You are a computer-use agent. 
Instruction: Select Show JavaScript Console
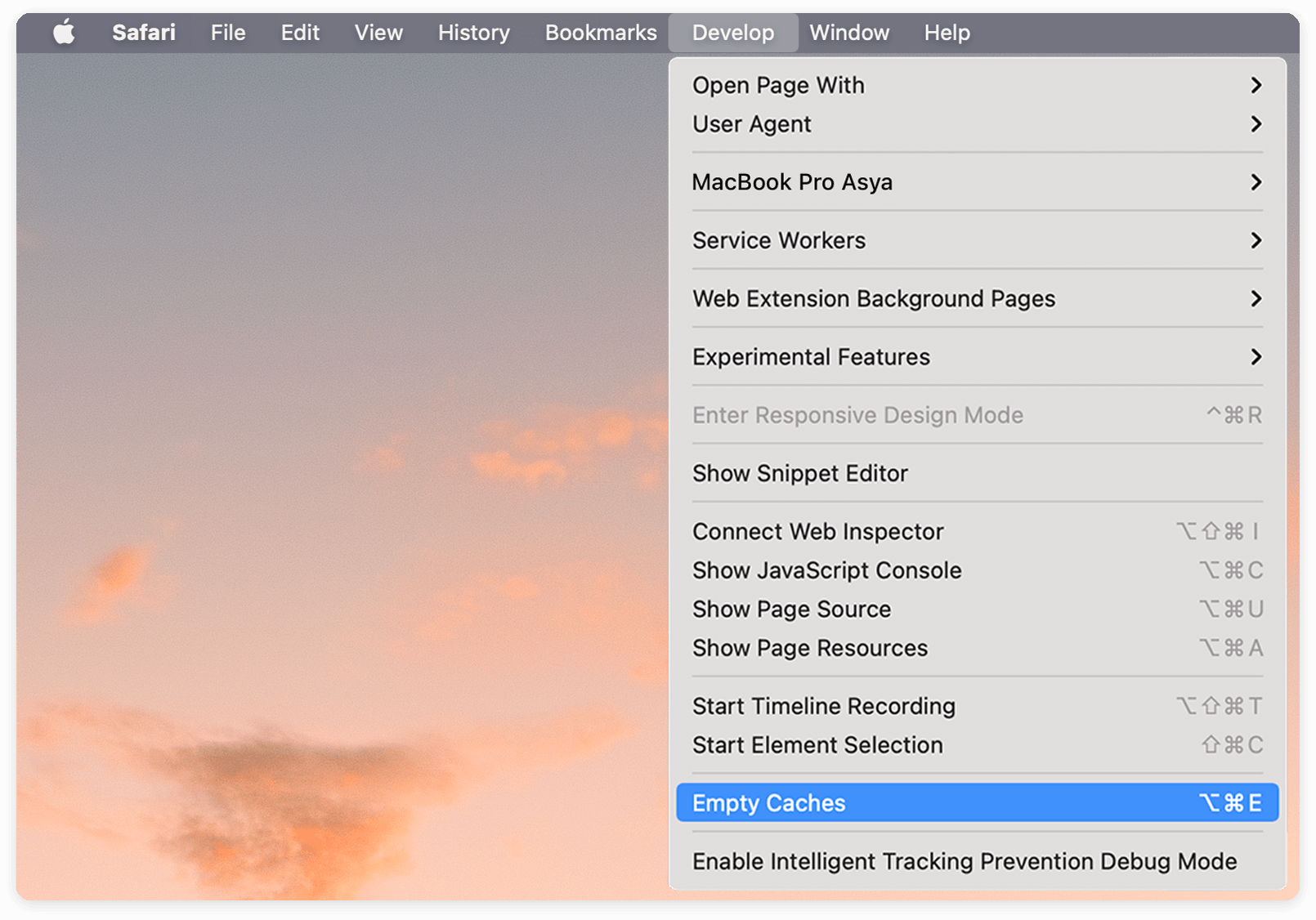tap(978, 570)
